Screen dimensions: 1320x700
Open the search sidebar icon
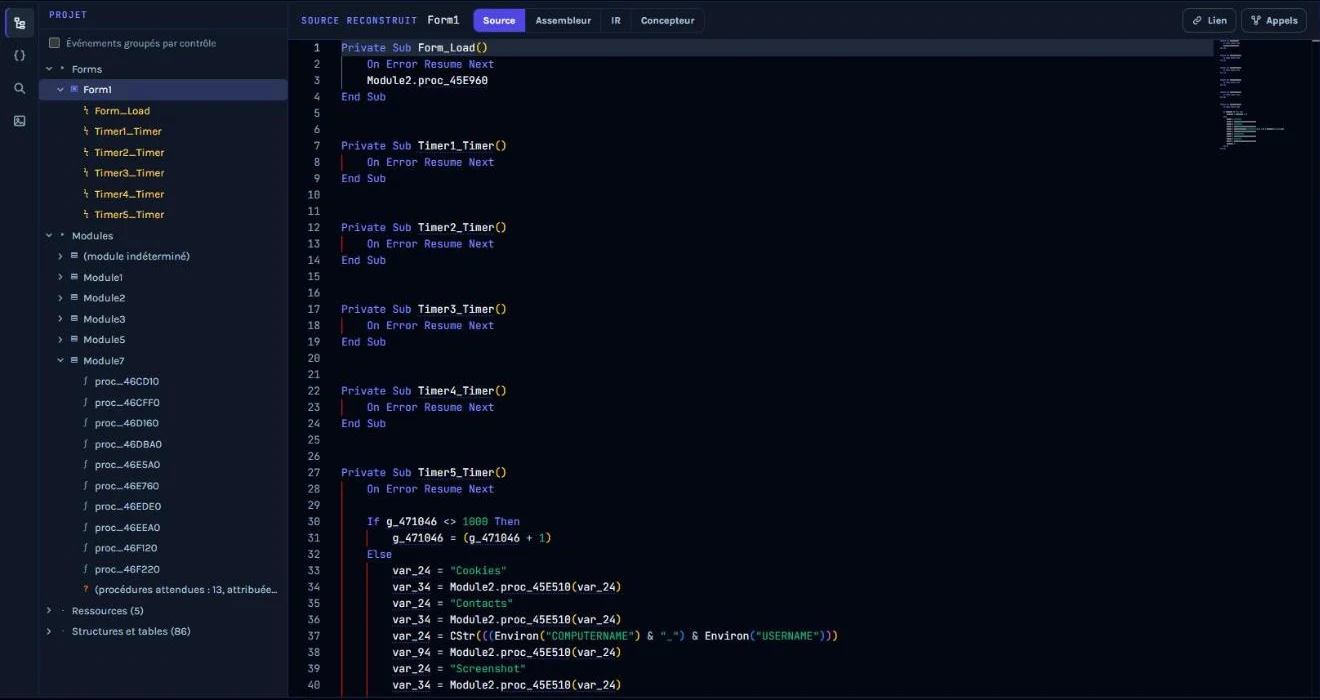[19, 88]
